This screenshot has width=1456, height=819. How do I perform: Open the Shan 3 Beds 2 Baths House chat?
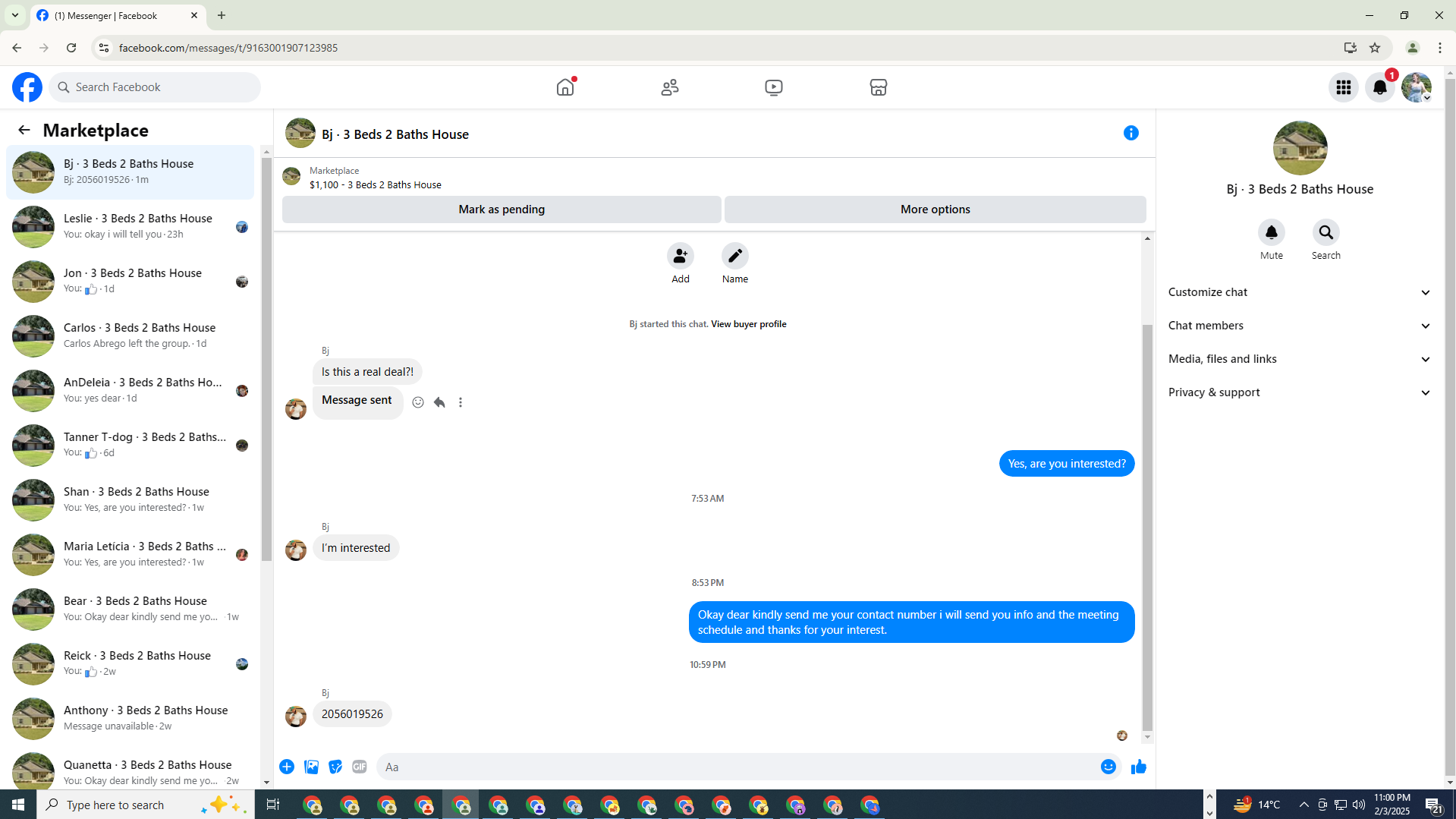coord(131,499)
